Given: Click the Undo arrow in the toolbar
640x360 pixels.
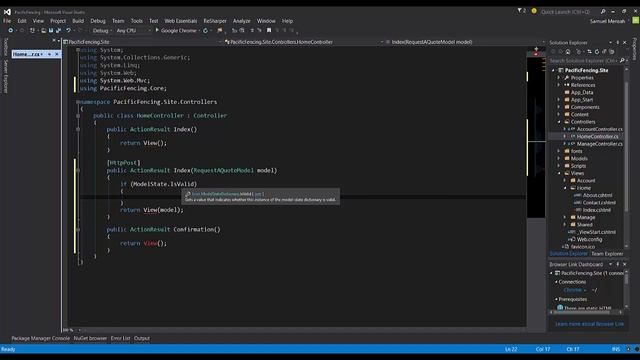Looking at the screenshot, I should (x=69, y=31).
